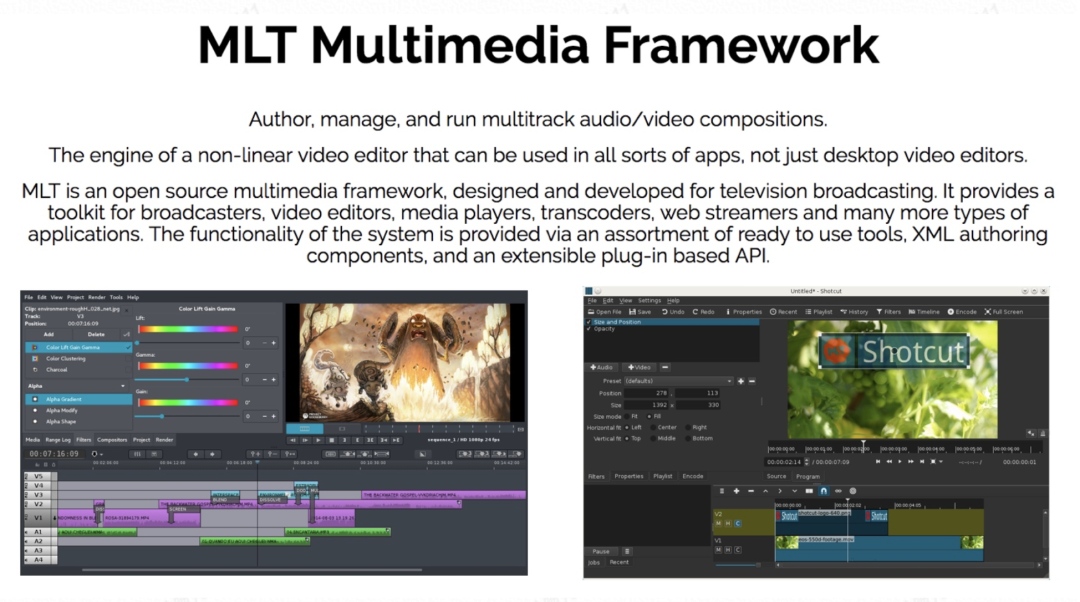The width and height of the screenshot is (1080, 602).
Task: Select Middle vertical fit radio
Action: tap(653, 439)
